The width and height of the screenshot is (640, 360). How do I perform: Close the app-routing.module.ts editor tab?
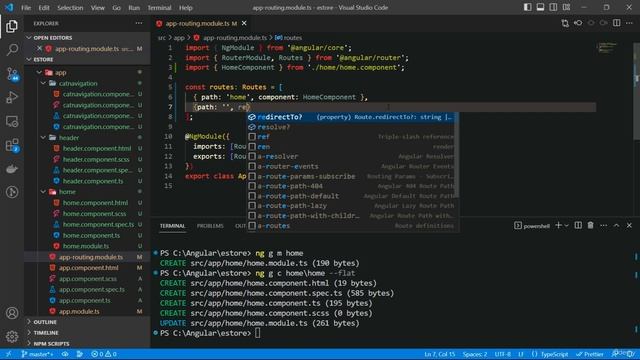(x=244, y=23)
